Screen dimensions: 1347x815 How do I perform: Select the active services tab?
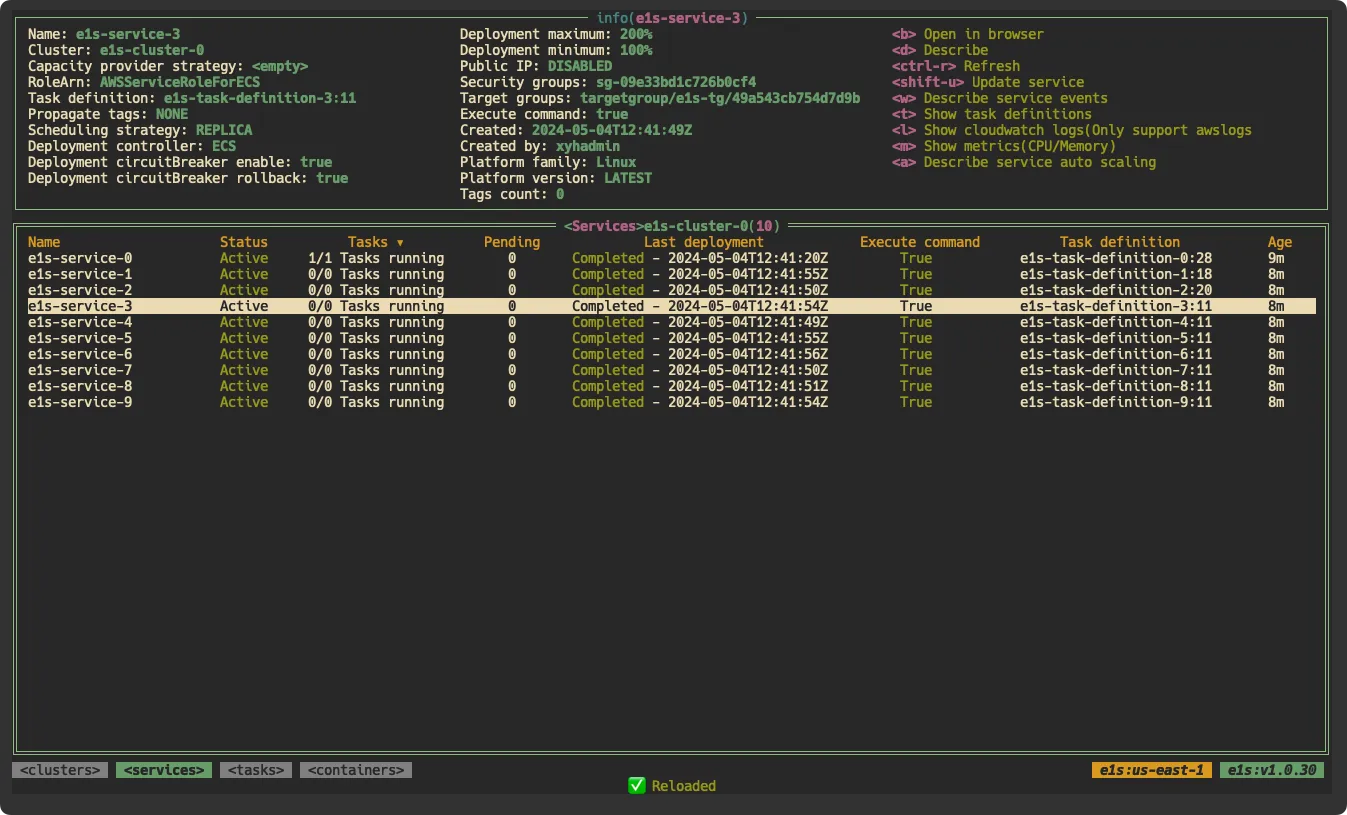164,770
